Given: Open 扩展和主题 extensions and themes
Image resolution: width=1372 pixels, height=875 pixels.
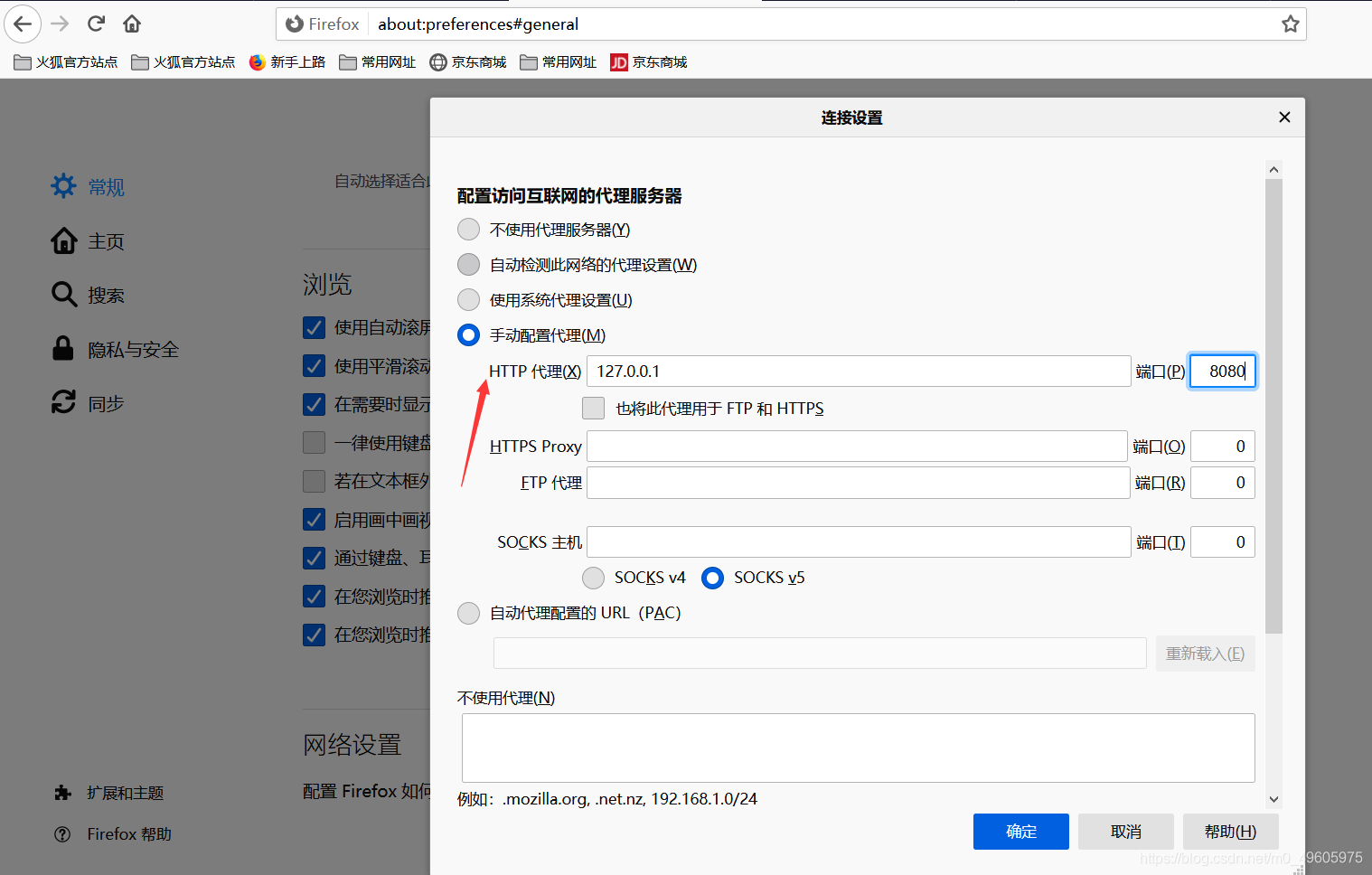Looking at the screenshot, I should point(108,793).
